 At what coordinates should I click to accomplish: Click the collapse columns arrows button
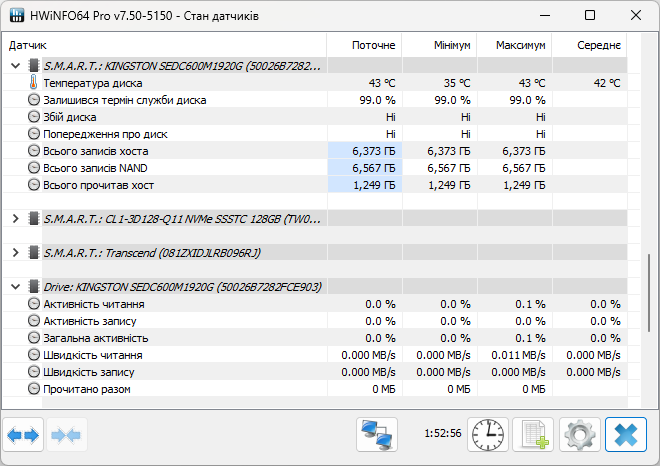67,434
